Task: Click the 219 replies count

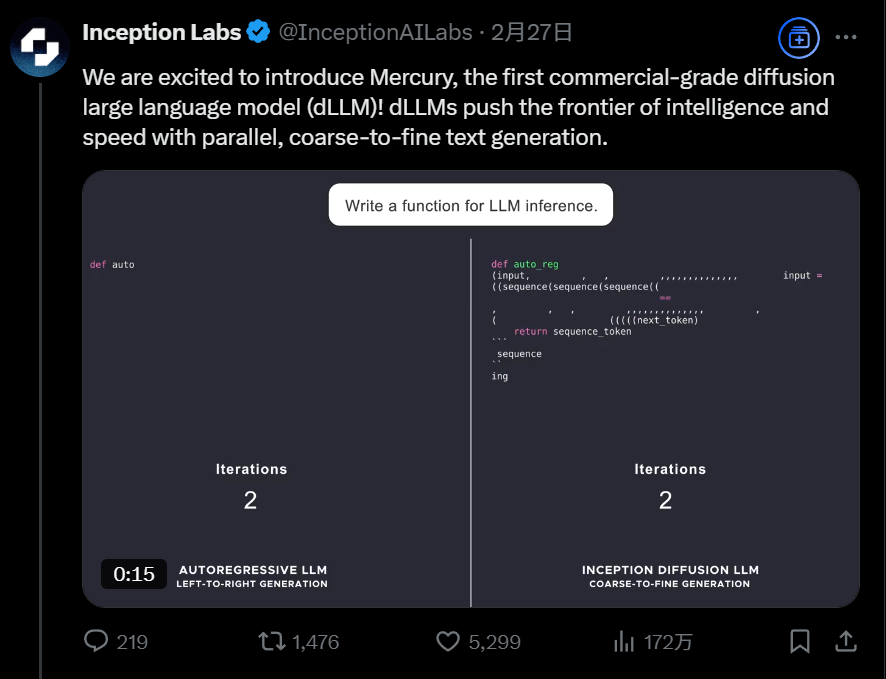Action: [x=132, y=642]
